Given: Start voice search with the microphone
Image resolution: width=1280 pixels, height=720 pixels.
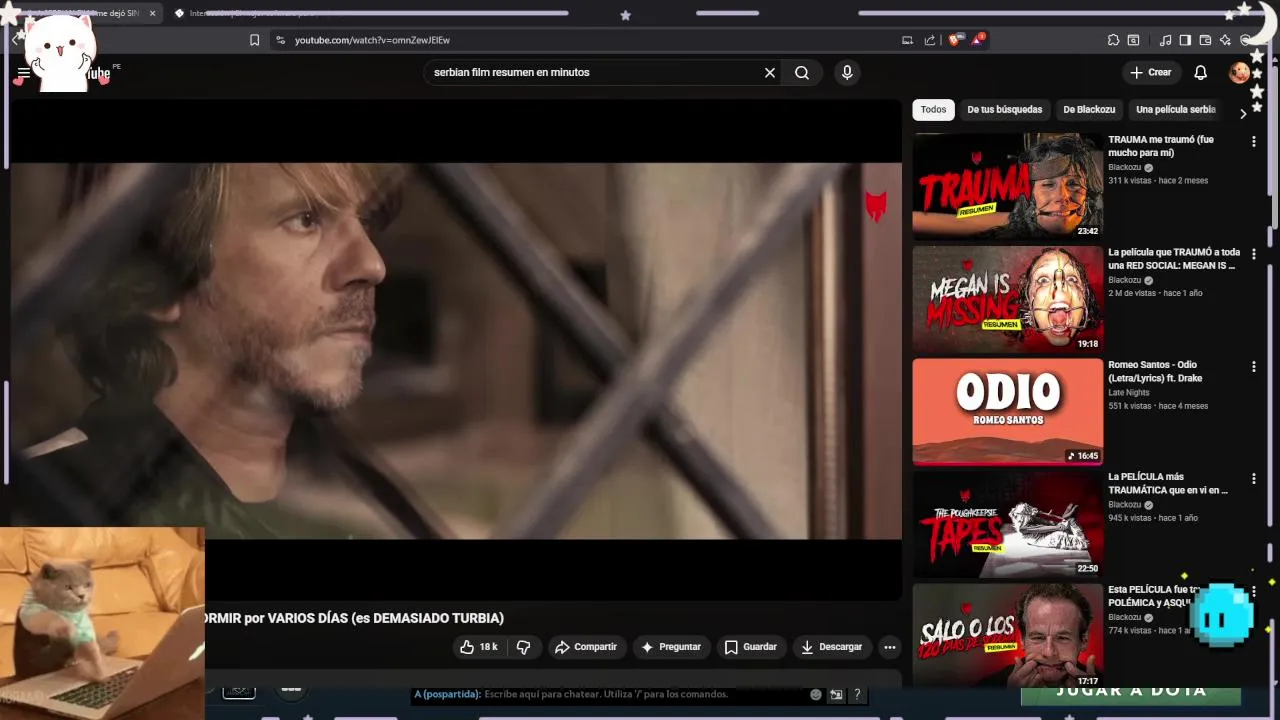Looking at the screenshot, I should click(847, 73).
